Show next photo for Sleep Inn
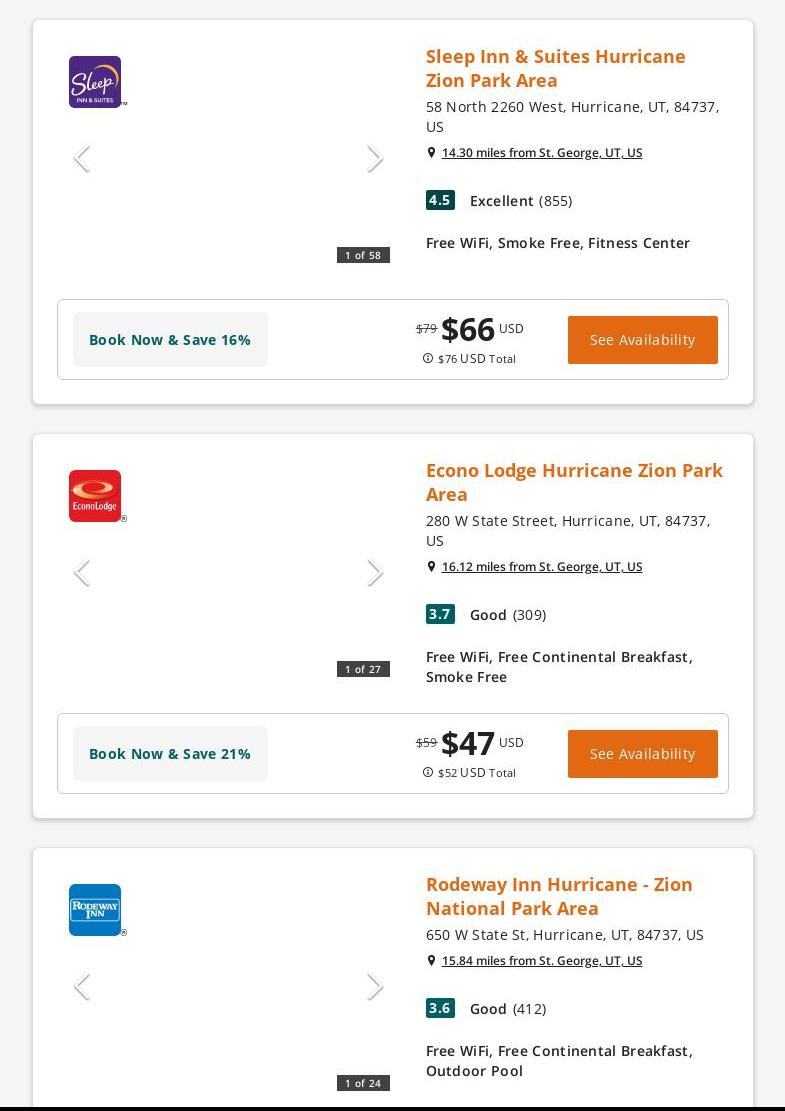This screenshot has width=785, height=1111. point(375,159)
